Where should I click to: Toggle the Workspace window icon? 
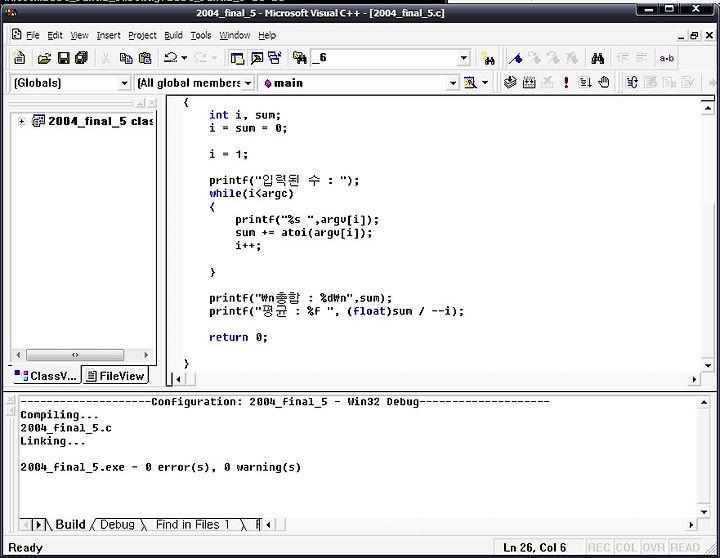[x=237, y=58]
